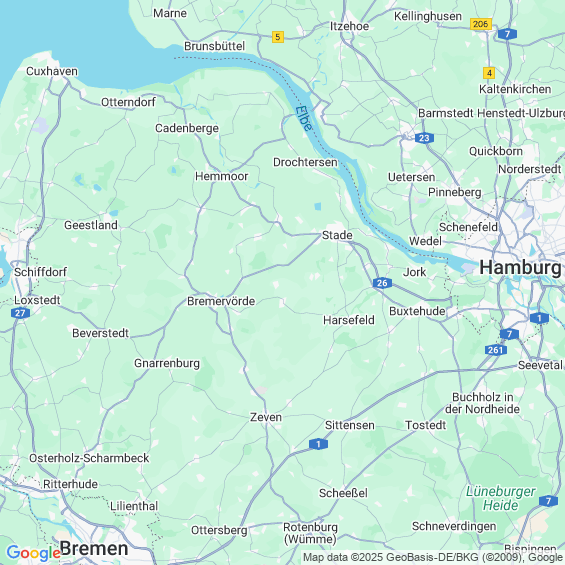Select the Hamburg city label

click(x=520, y=267)
